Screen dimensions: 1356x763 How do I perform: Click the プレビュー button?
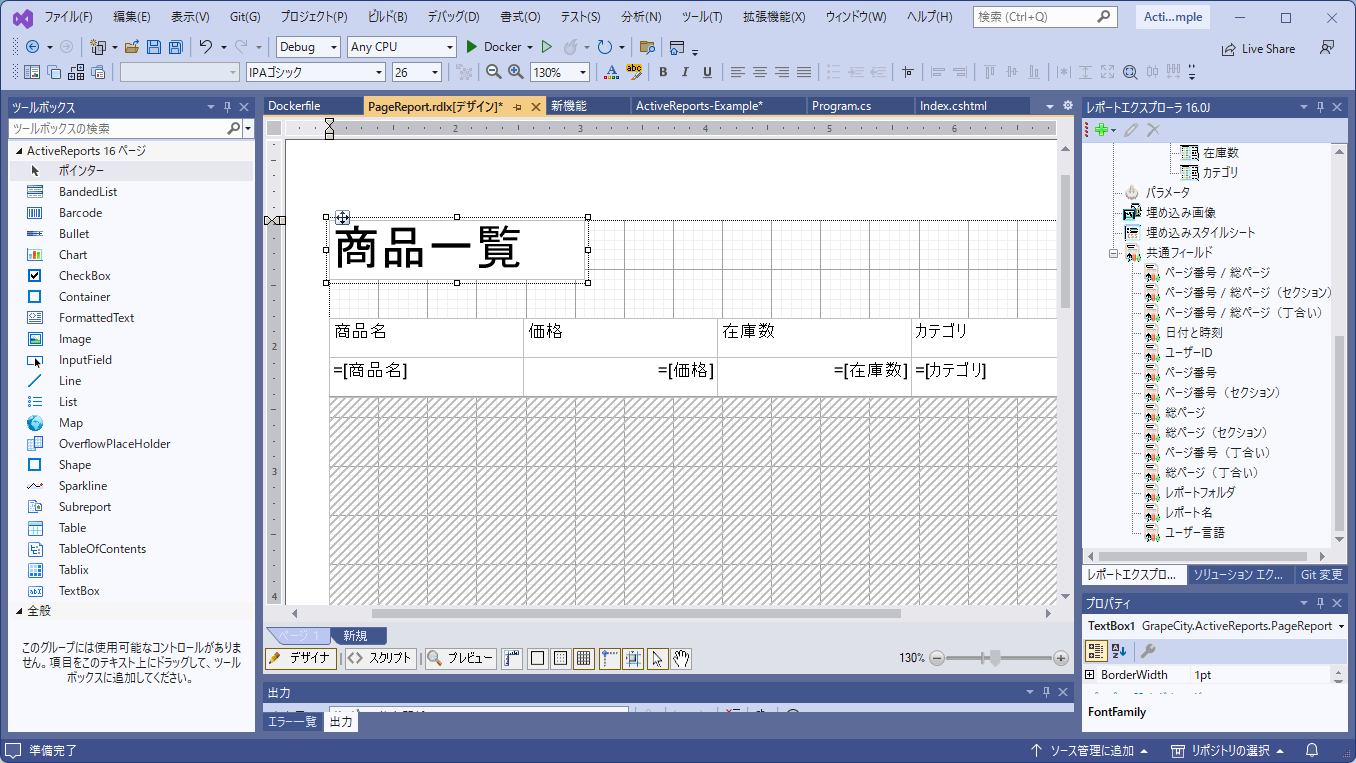point(460,658)
